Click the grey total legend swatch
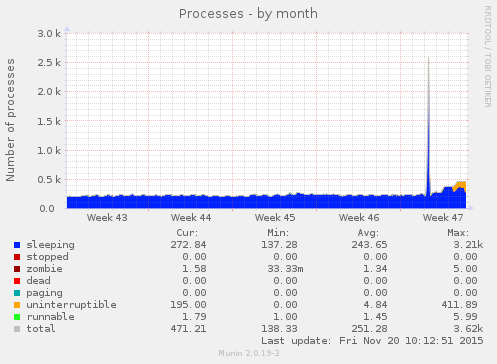497x364 pixels. click(x=17, y=329)
